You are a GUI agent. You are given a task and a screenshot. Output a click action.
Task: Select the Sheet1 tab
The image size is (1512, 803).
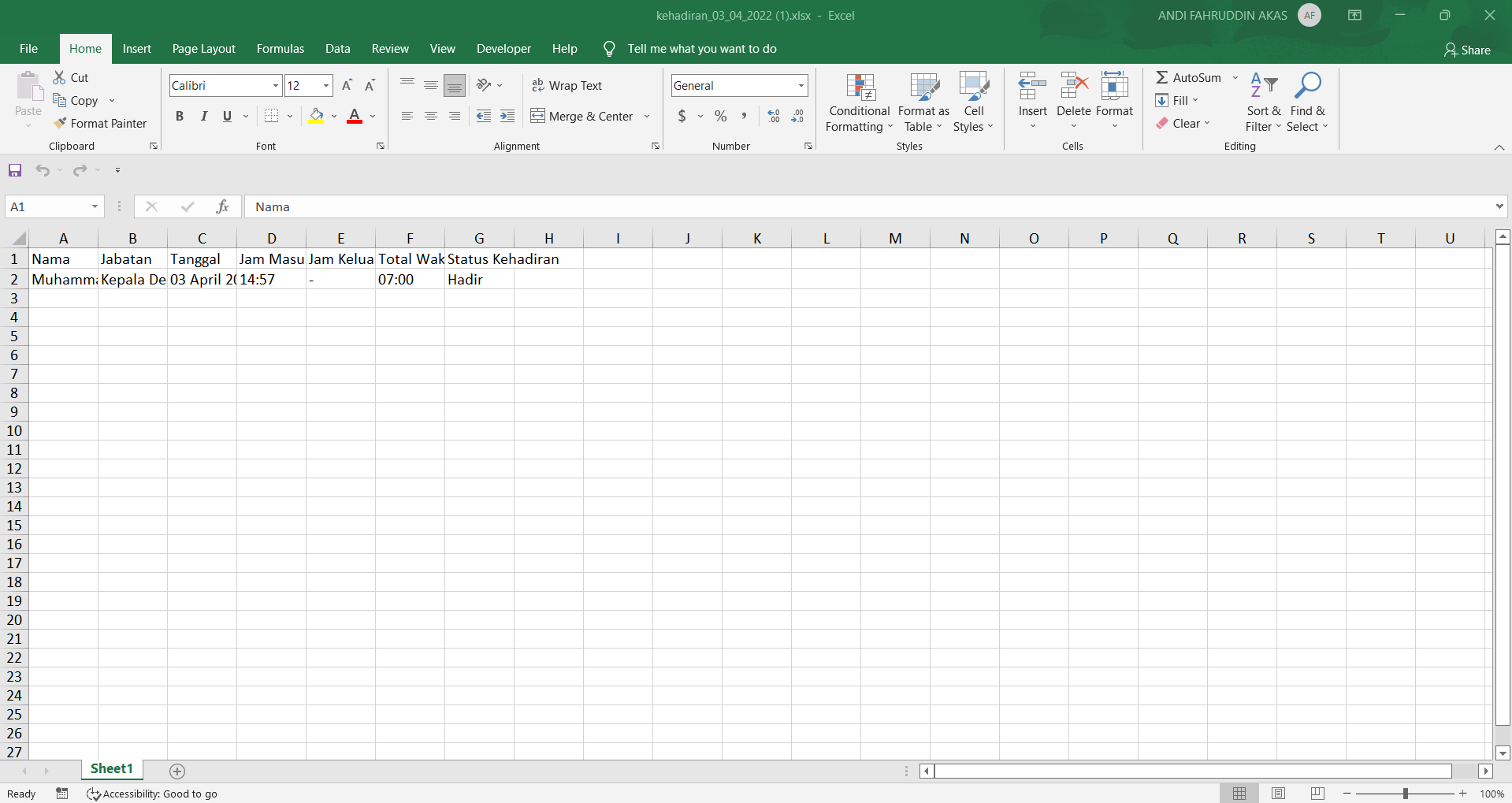(112, 768)
